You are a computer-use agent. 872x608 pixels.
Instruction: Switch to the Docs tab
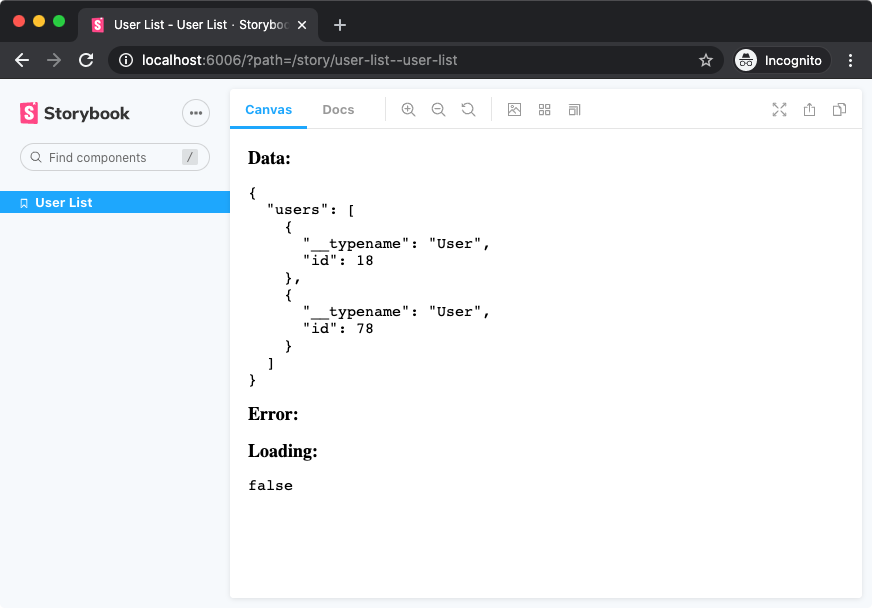338,110
